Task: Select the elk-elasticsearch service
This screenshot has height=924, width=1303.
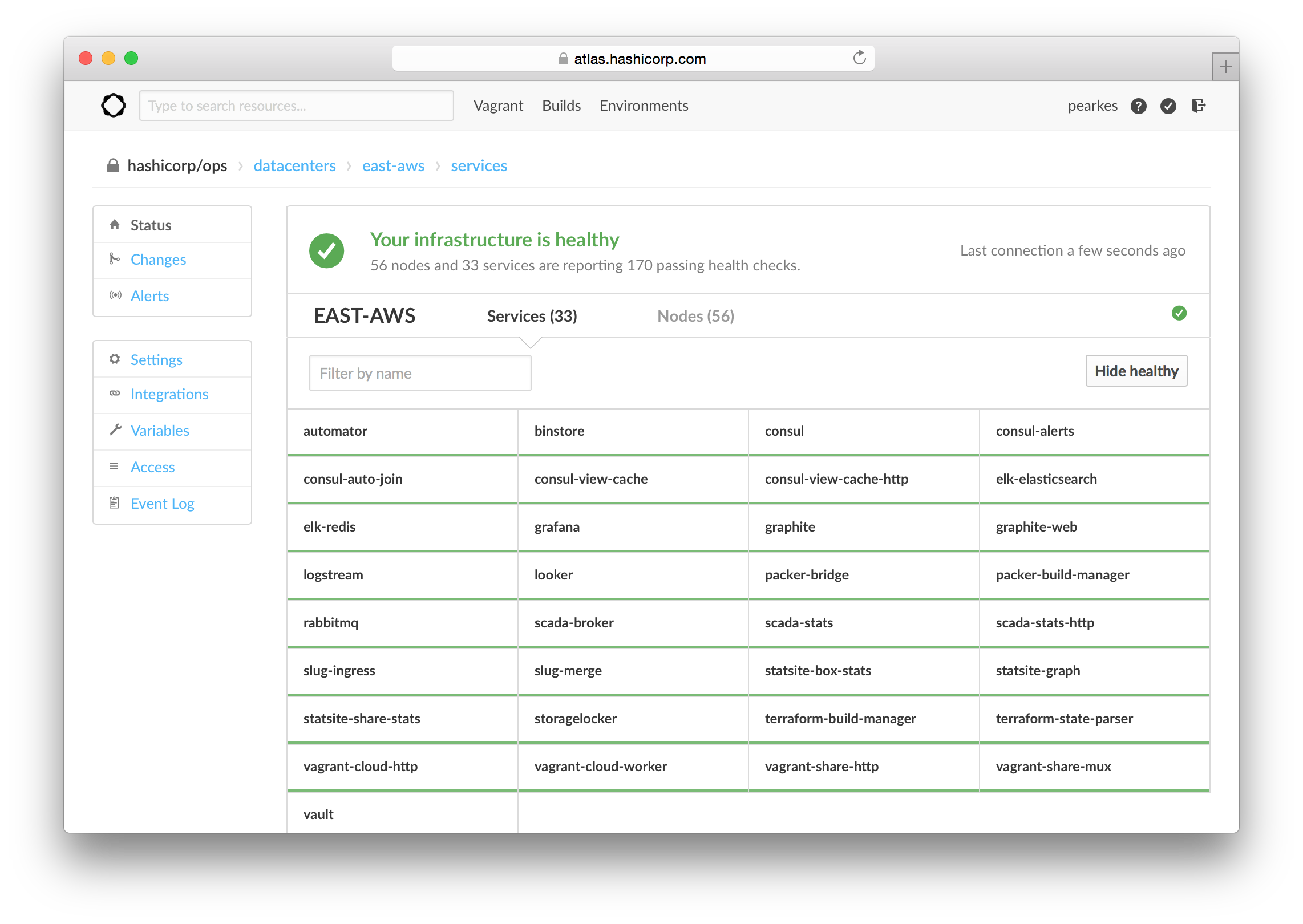Action: point(1095,480)
